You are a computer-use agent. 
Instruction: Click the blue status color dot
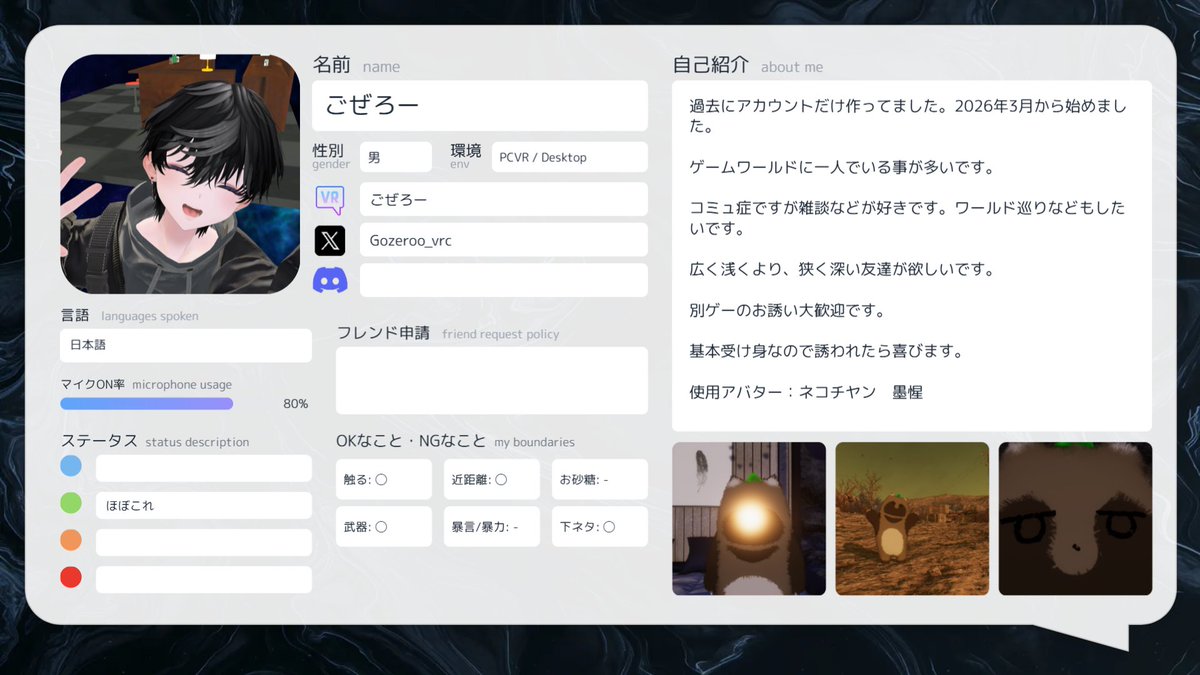coord(71,466)
